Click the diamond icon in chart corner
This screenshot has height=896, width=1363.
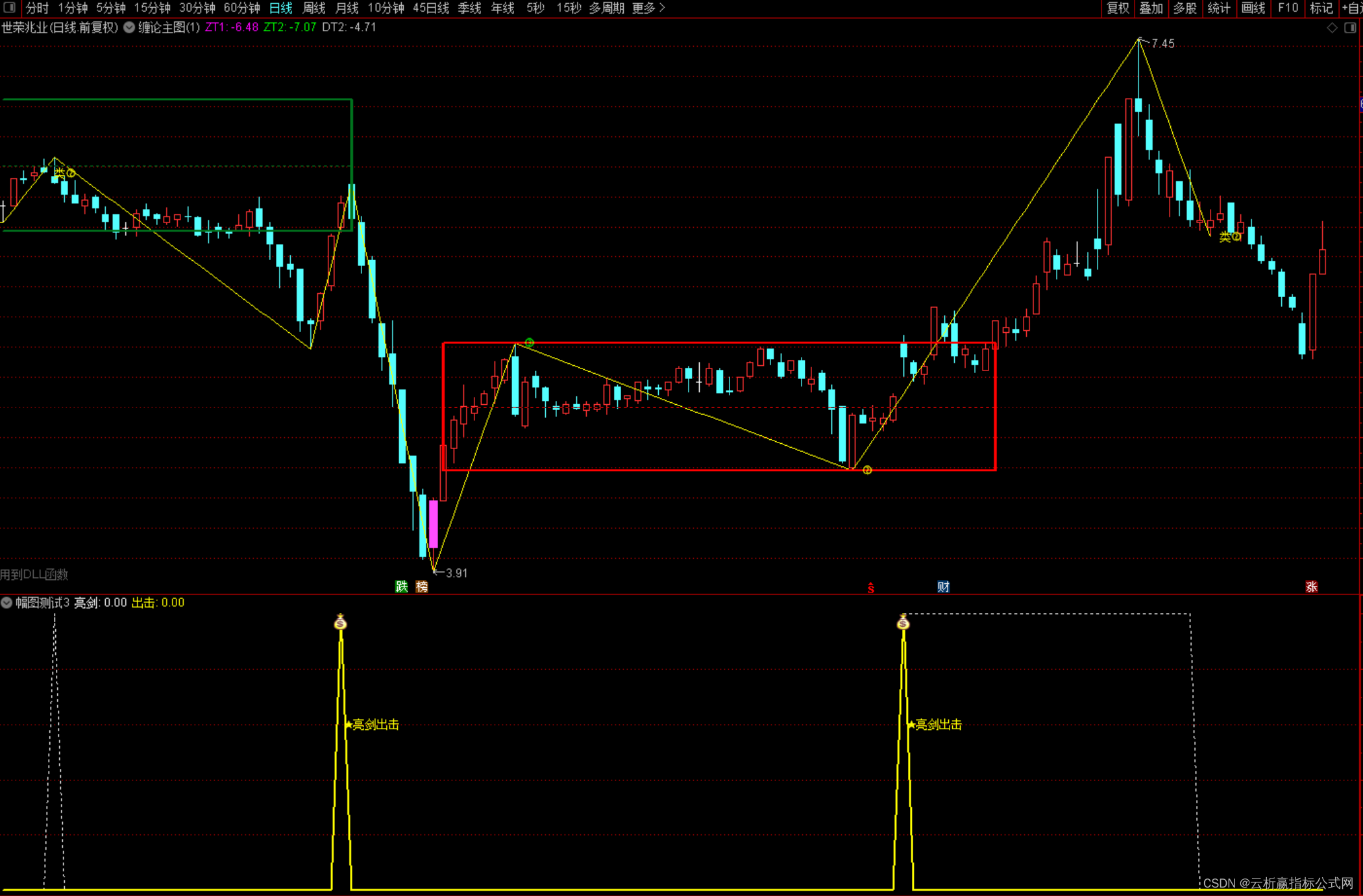click(x=1332, y=27)
